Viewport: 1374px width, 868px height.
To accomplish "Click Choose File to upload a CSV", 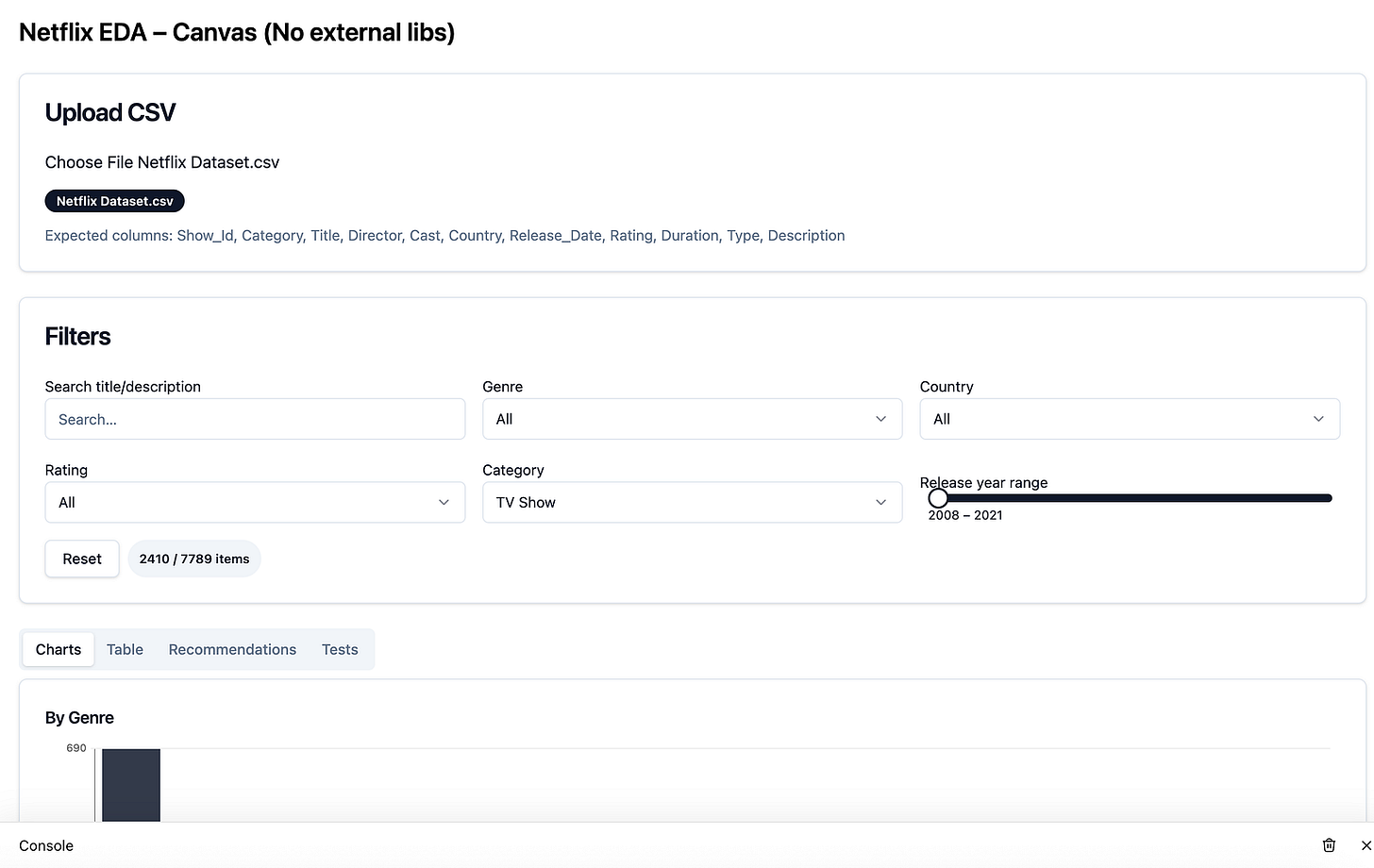I will click(x=89, y=162).
